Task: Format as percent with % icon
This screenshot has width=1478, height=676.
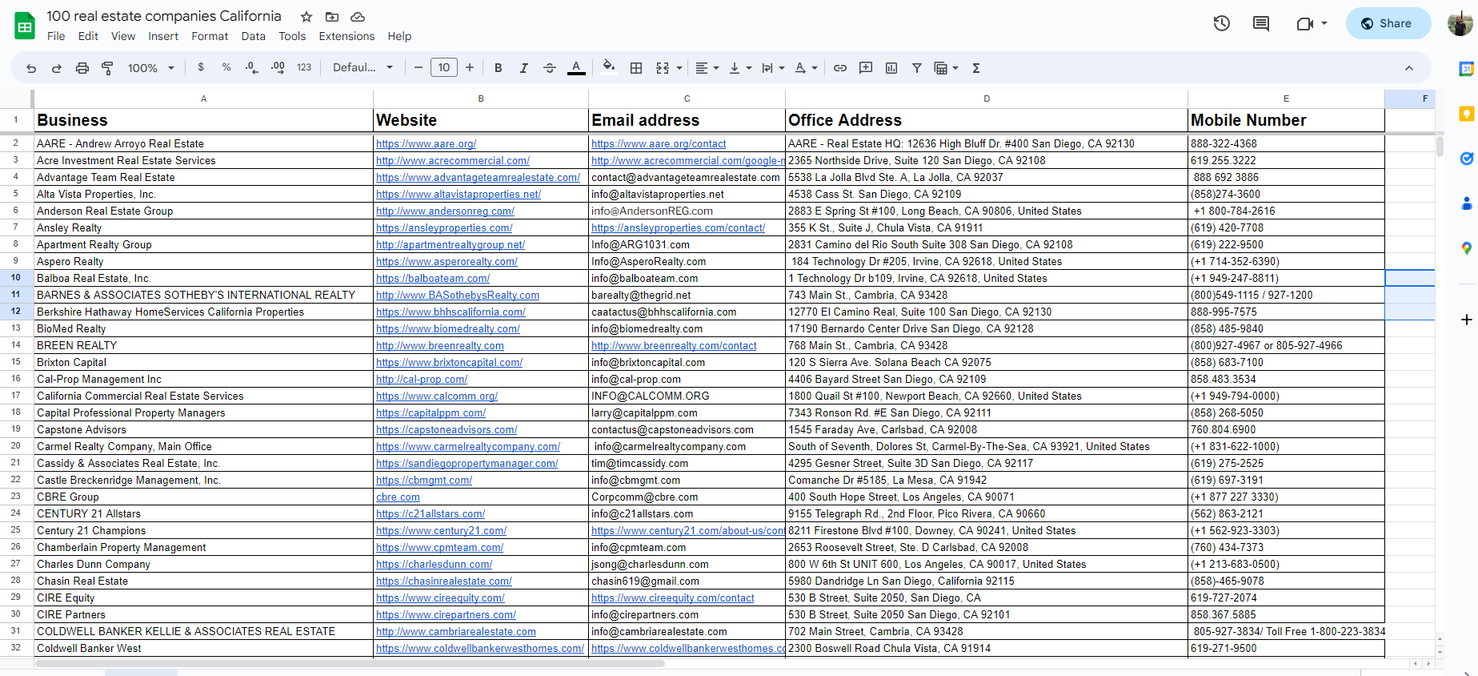Action: pyautogui.click(x=226, y=68)
